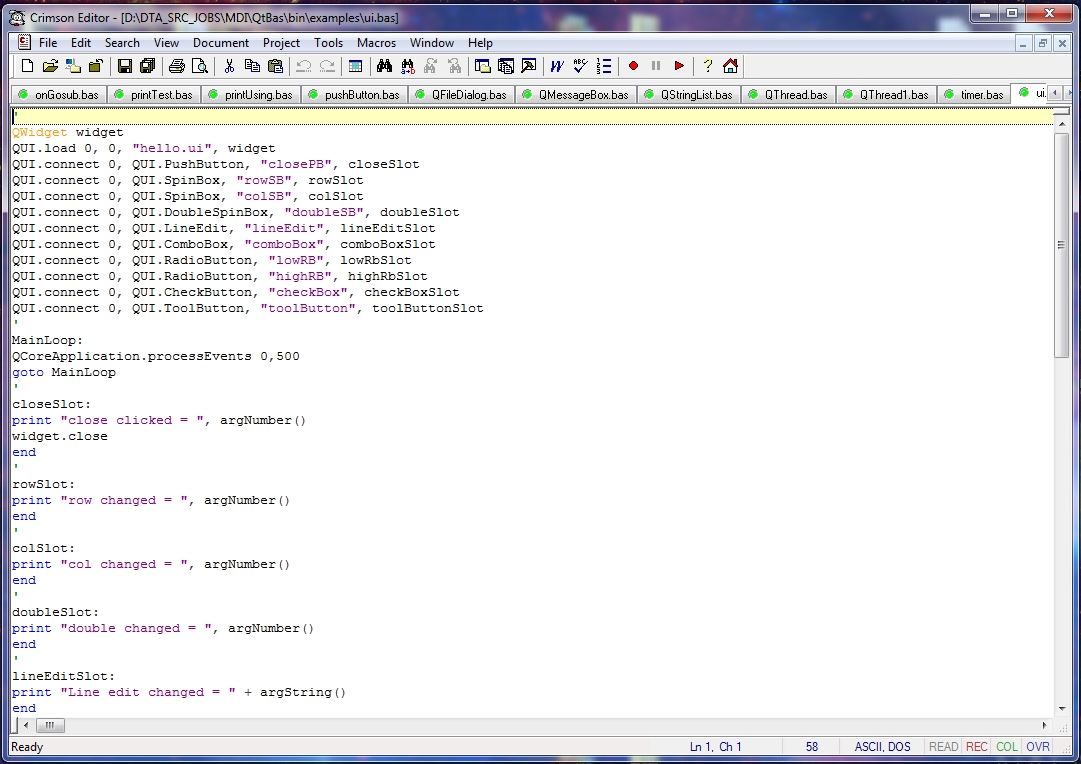The height and width of the screenshot is (764, 1081).
Task: Create a new document with the blank page icon
Action: click(27, 66)
